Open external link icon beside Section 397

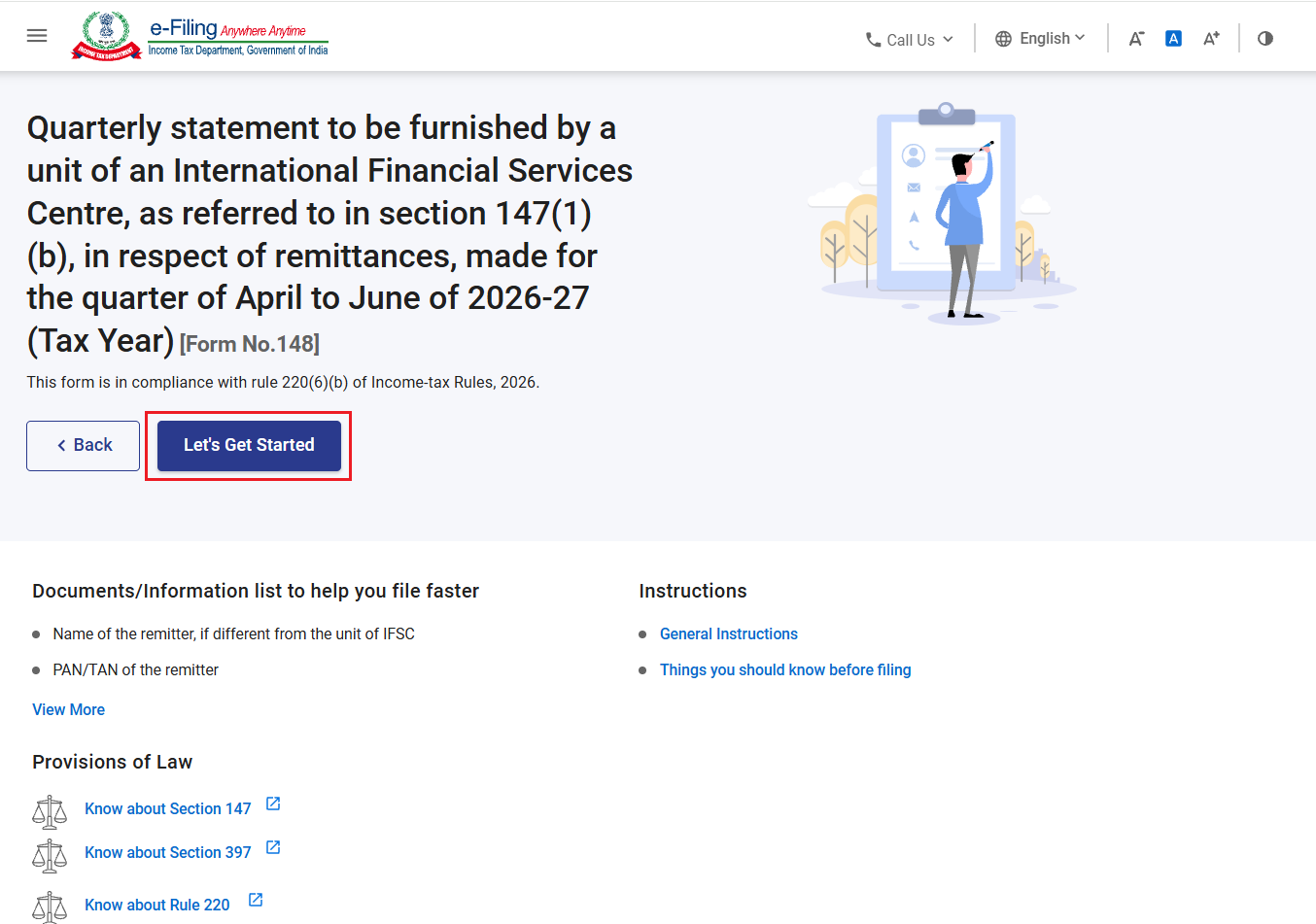pos(273,847)
